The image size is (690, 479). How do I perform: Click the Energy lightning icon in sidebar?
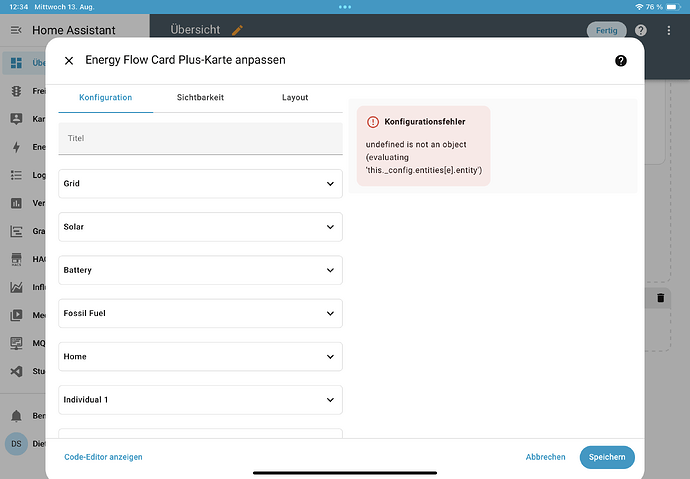pos(16,147)
